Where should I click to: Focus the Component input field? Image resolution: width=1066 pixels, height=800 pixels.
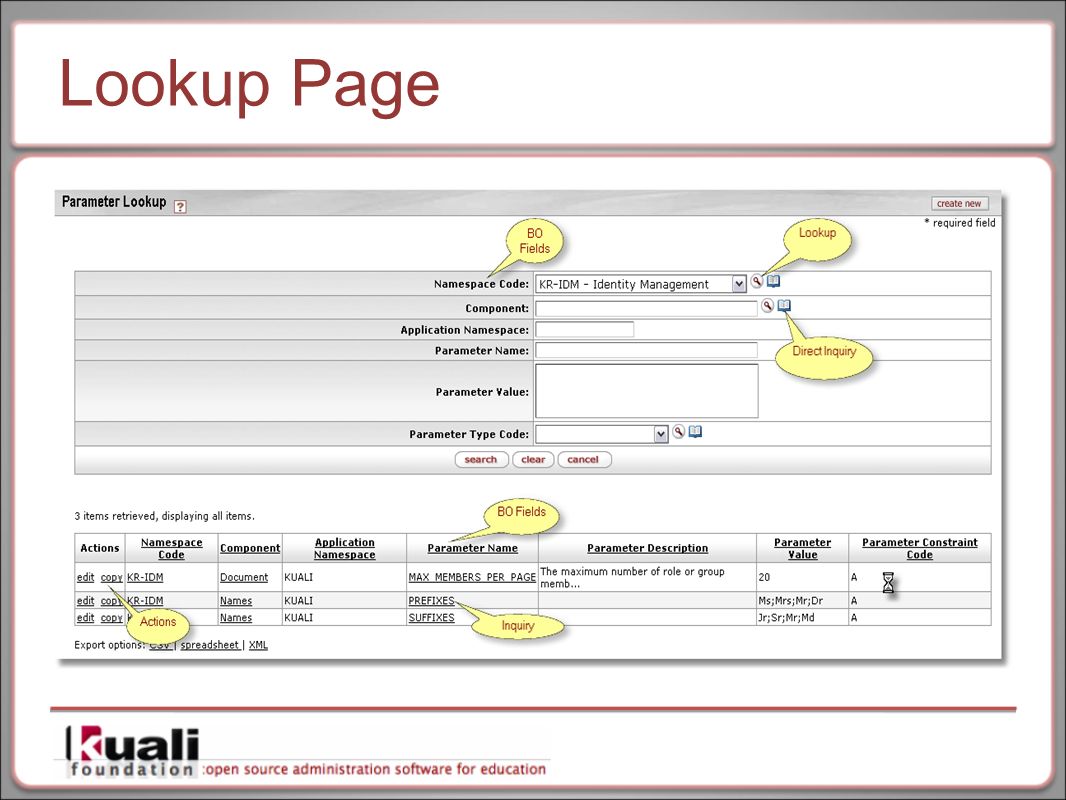tap(646, 309)
